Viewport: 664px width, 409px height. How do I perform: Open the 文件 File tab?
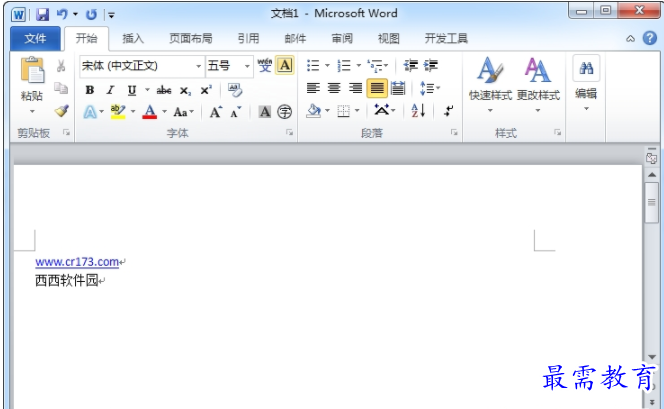point(36,39)
